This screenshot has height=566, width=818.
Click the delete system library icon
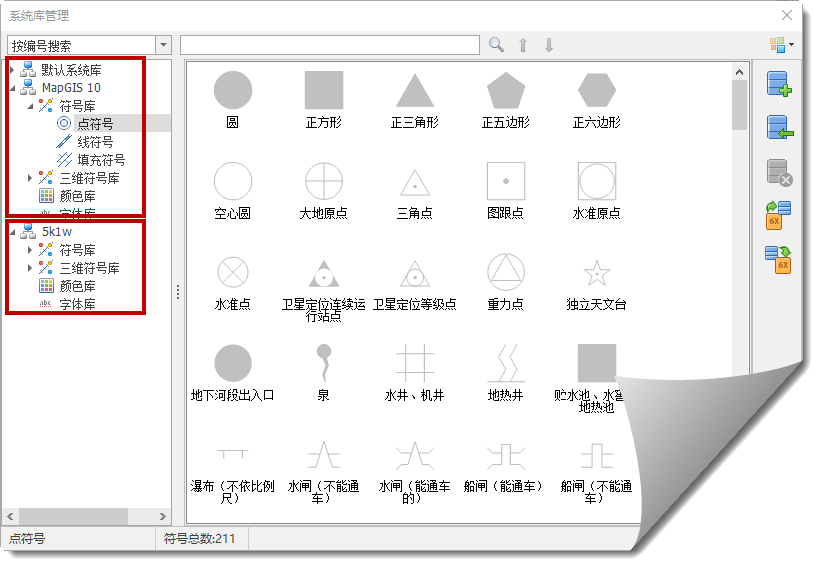778,172
